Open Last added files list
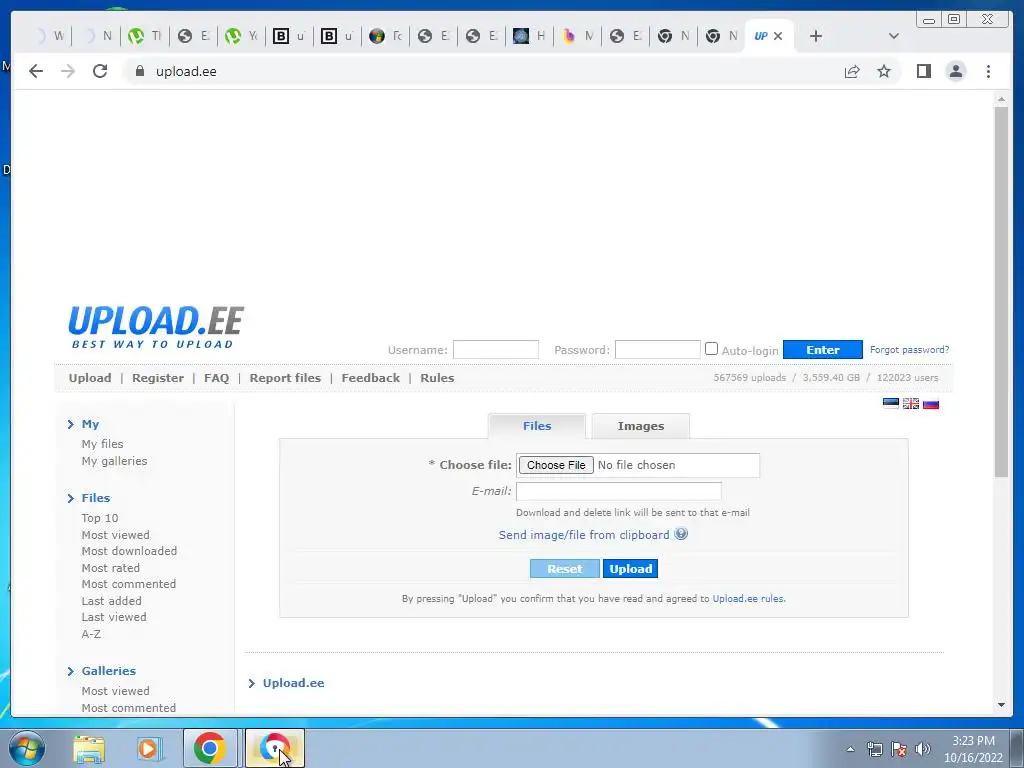The width and height of the screenshot is (1024, 768). pos(111,601)
